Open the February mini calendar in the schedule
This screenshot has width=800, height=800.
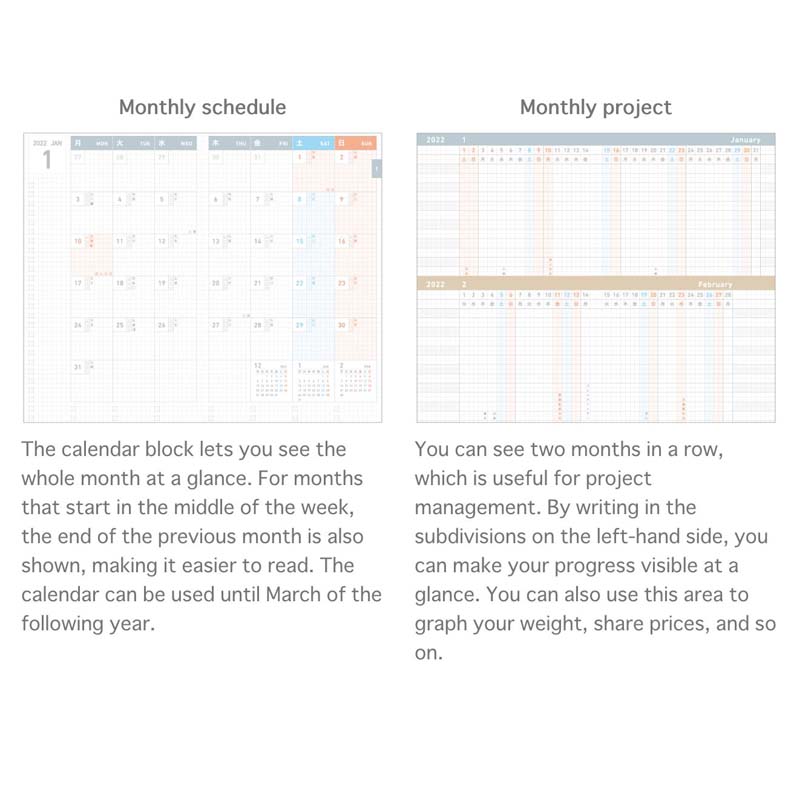[356, 382]
